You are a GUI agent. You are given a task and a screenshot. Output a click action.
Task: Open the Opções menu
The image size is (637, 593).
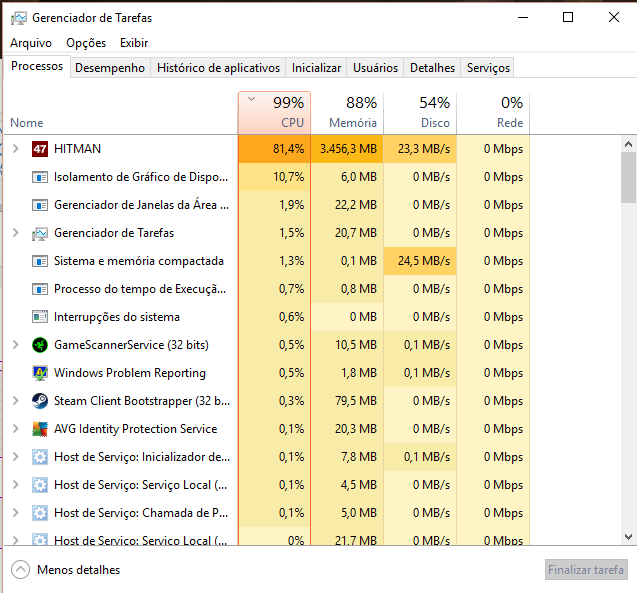[x=86, y=43]
